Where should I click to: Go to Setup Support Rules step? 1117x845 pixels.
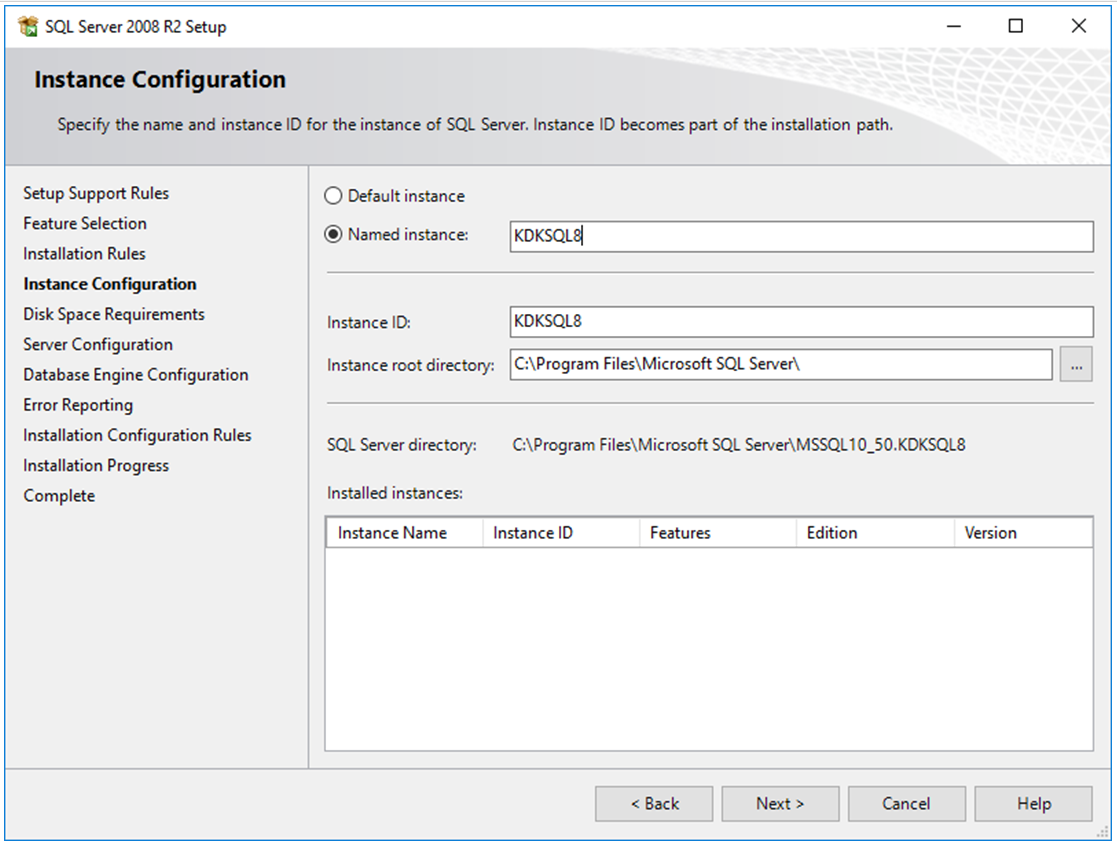pyautogui.click(x=96, y=193)
